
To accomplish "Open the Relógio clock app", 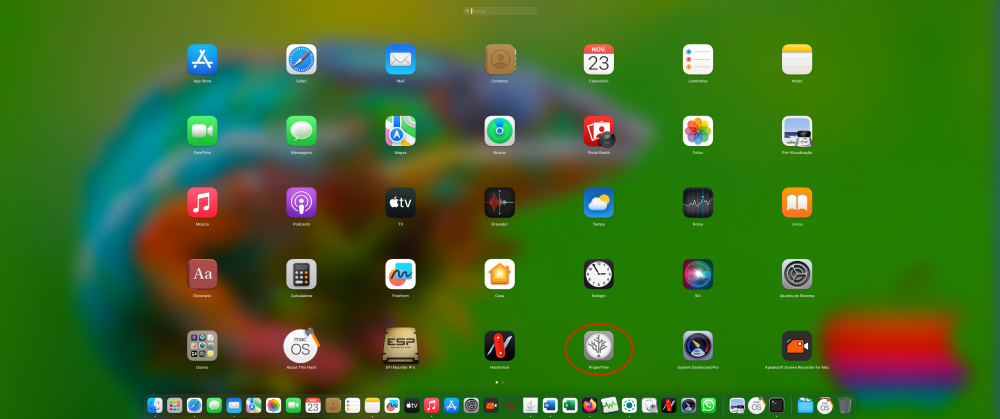I will pyautogui.click(x=599, y=274).
